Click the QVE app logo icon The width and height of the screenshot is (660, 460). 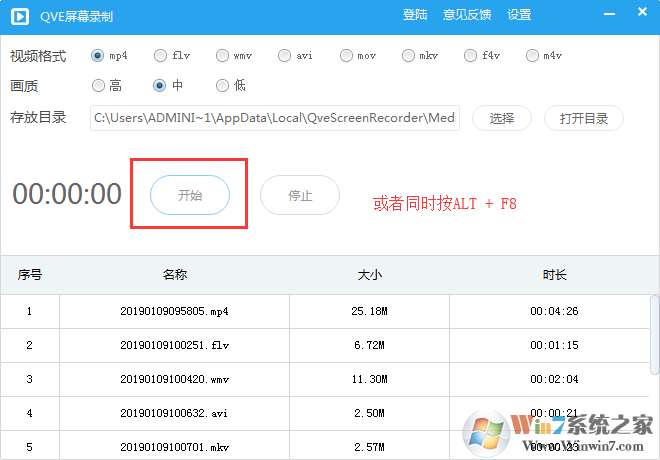[19, 15]
